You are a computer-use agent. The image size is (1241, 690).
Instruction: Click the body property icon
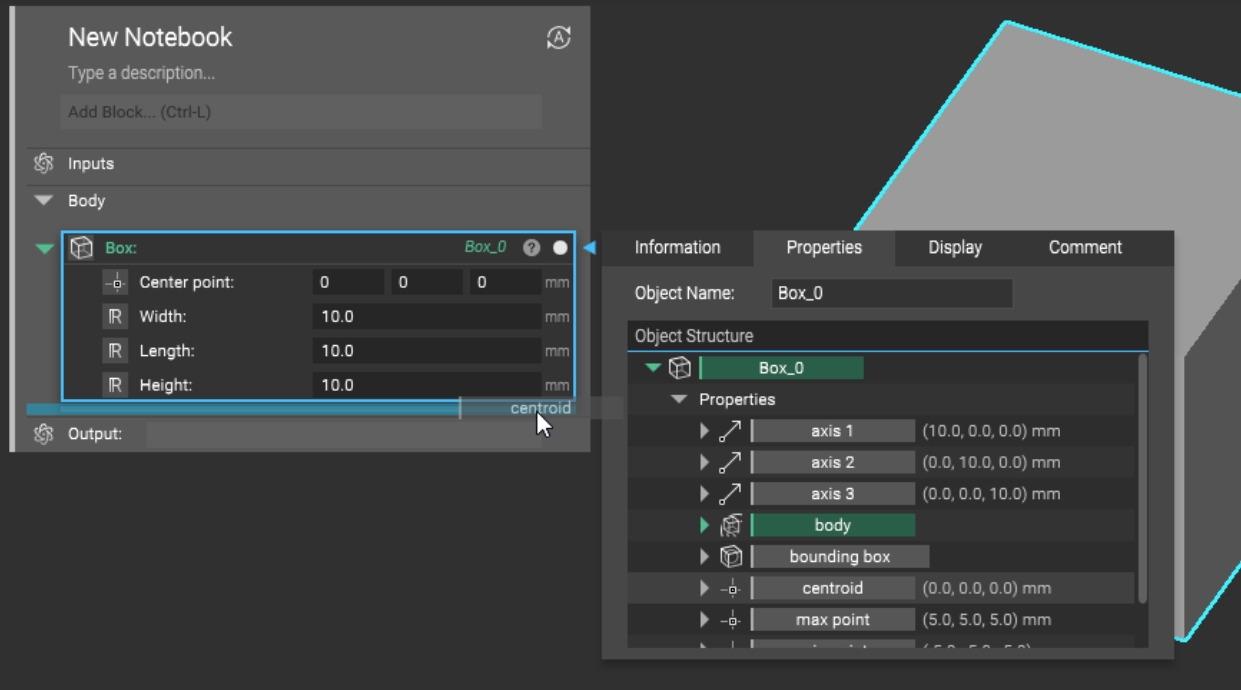(x=731, y=526)
